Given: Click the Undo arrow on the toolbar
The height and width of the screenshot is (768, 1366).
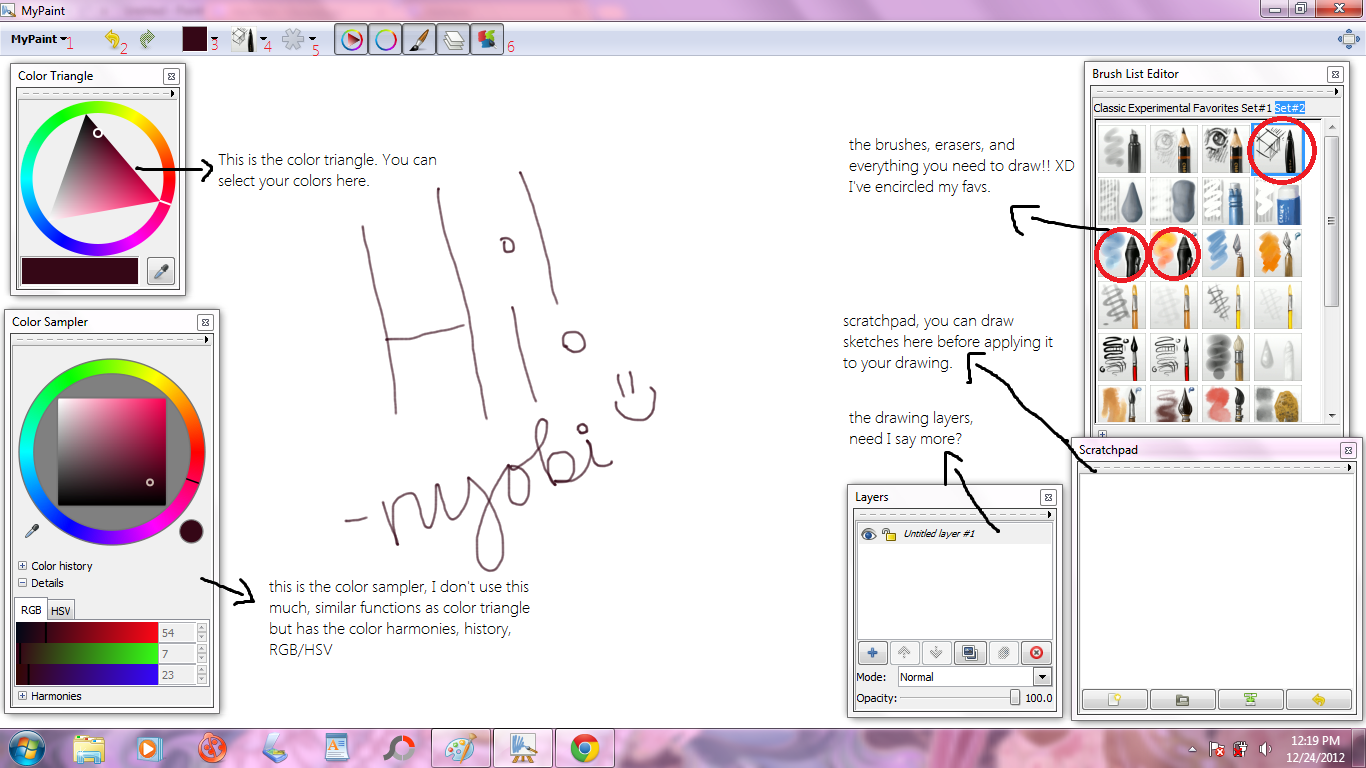Looking at the screenshot, I should coord(112,40).
